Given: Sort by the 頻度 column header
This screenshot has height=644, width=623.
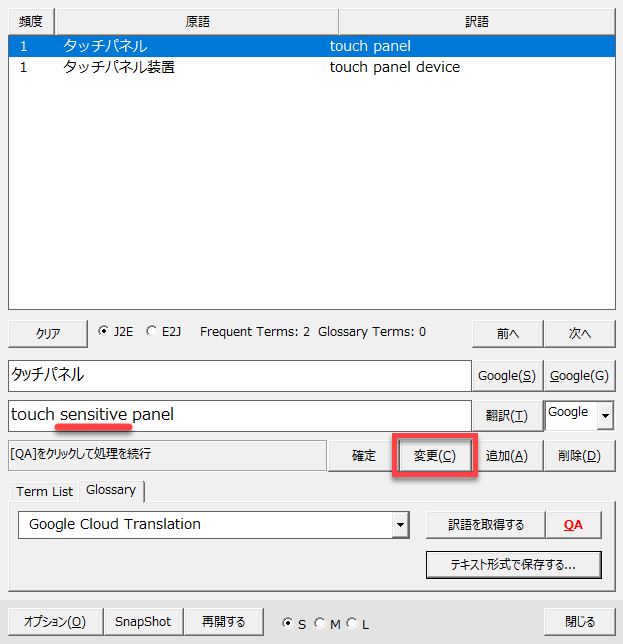Looking at the screenshot, I should coord(30,21).
